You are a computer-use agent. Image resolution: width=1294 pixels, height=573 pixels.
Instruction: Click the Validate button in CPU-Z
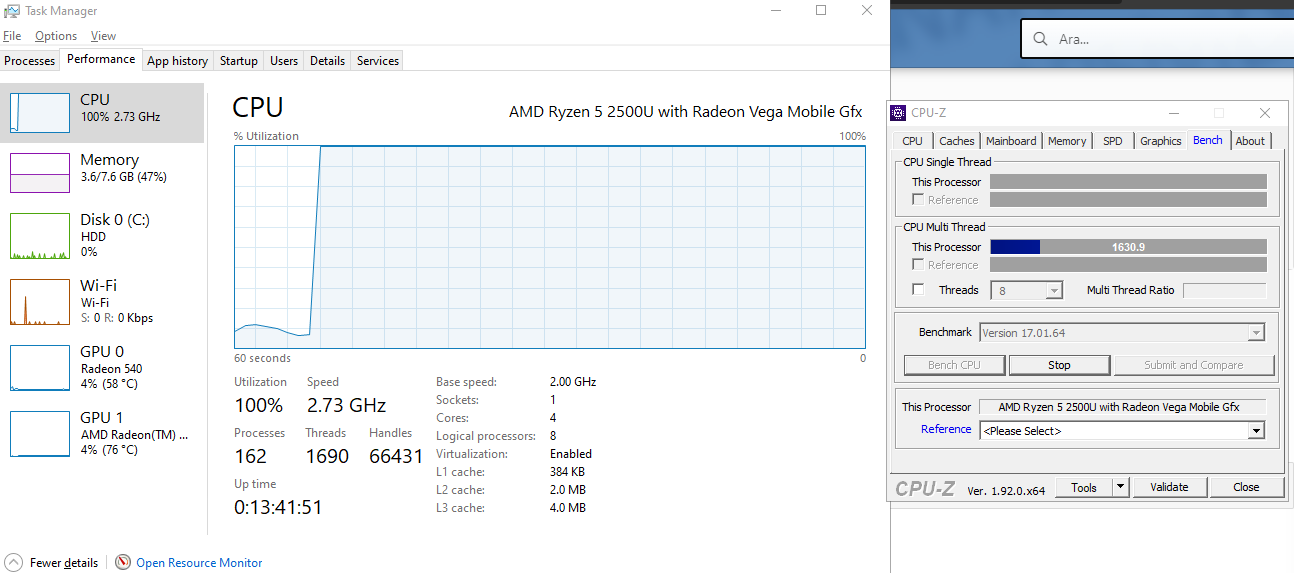click(x=1169, y=488)
